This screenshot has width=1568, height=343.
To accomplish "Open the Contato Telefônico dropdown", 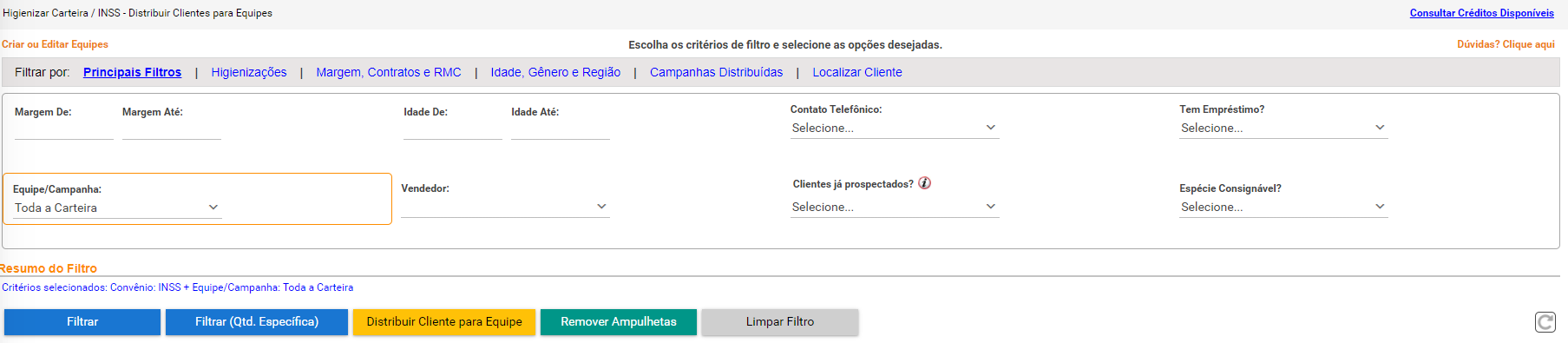I will click(895, 128).
